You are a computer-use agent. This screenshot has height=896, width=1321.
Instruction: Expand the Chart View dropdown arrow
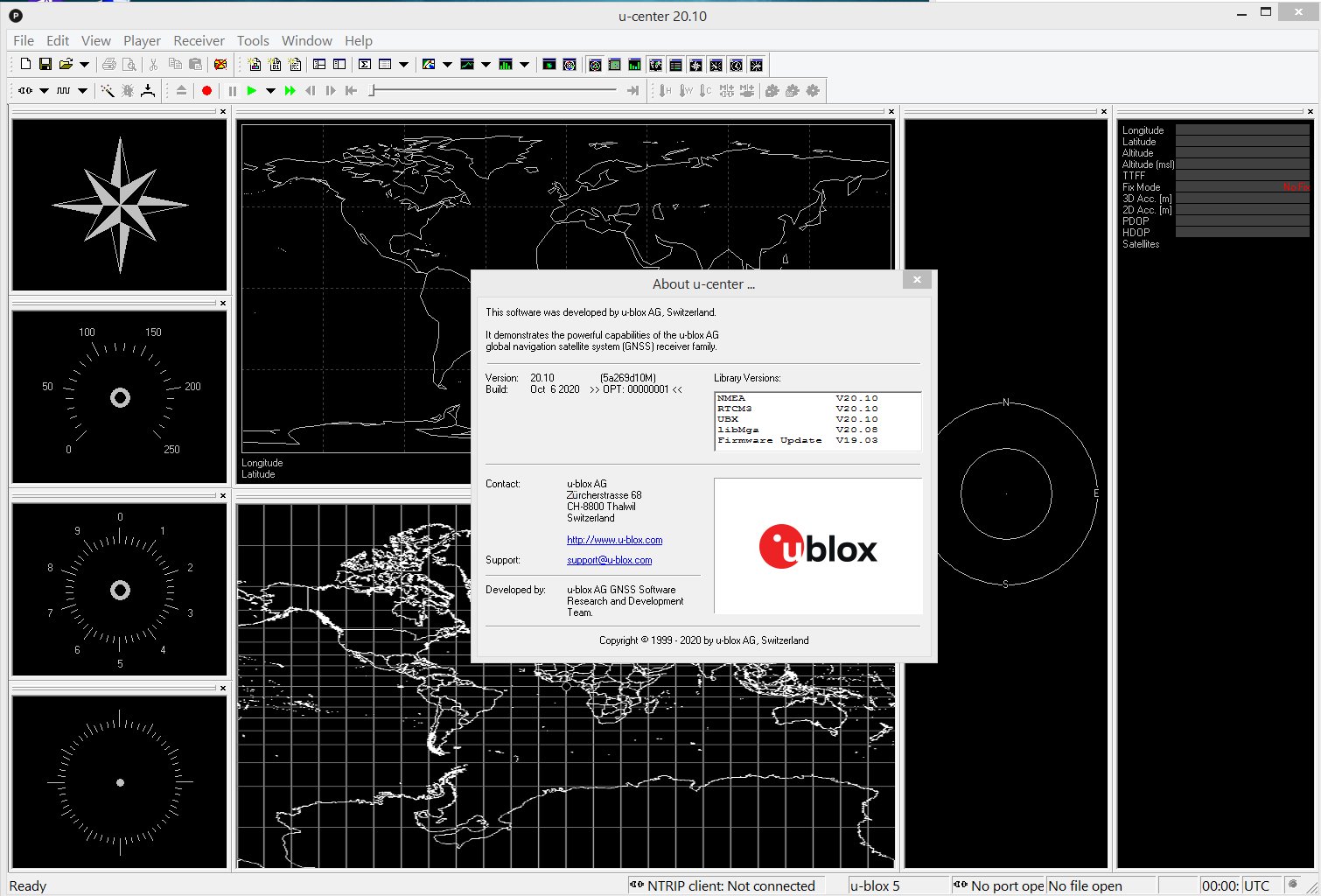click(x=486, y=64)
